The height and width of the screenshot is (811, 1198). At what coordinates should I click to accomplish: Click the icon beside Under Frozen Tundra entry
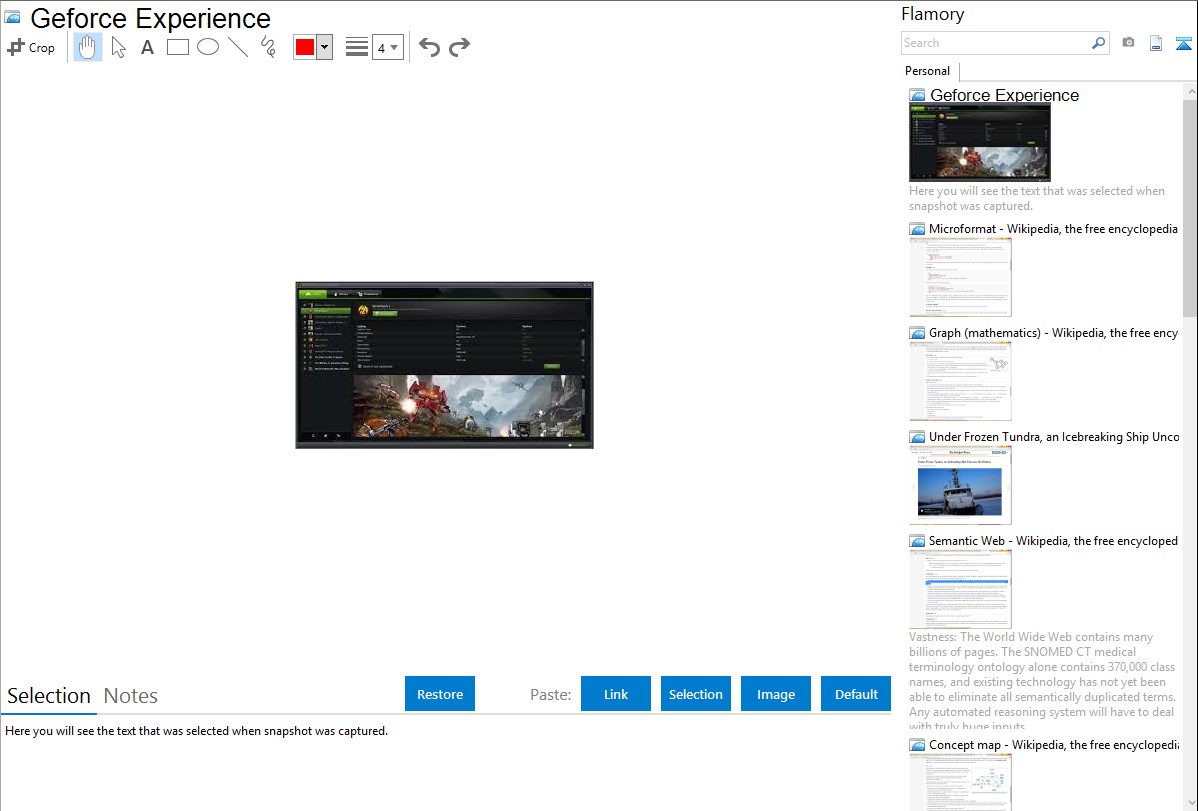(x=917, y=437)
